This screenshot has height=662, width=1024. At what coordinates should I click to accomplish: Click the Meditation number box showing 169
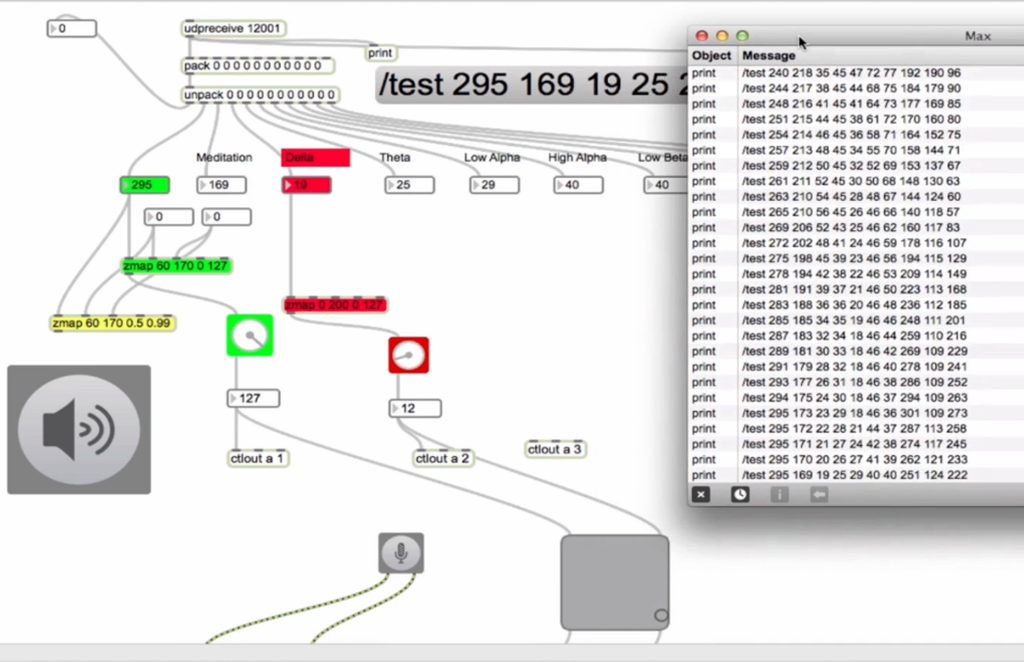tap(221, 185)
